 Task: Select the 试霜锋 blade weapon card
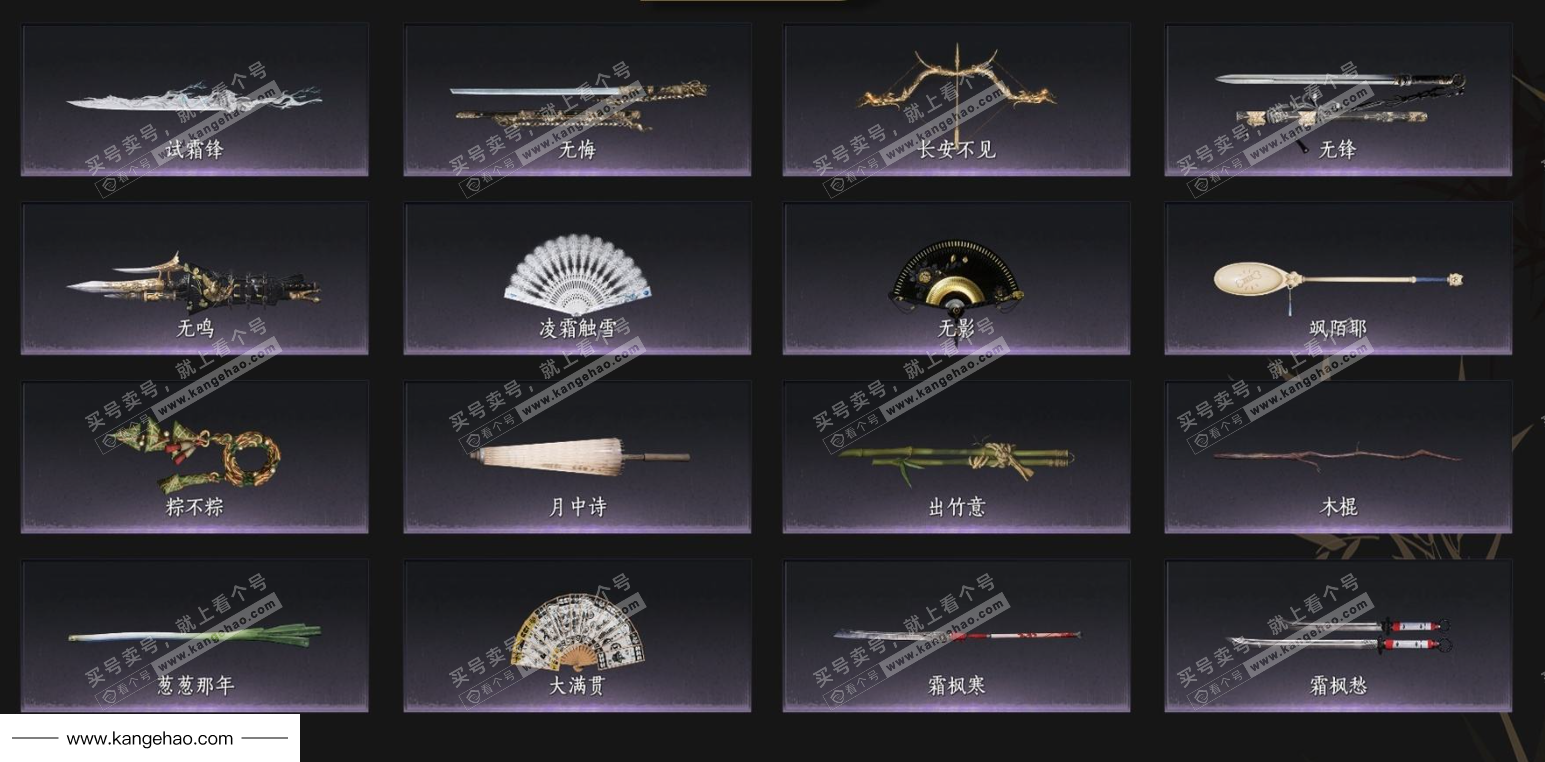(x=195, y=100)
